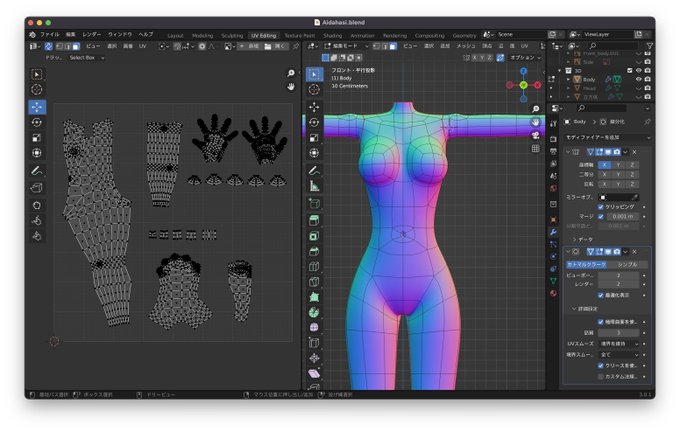Open the Select Box drag dropdown
This screenshot has height=432, width=680.
(x=85, y=57)
